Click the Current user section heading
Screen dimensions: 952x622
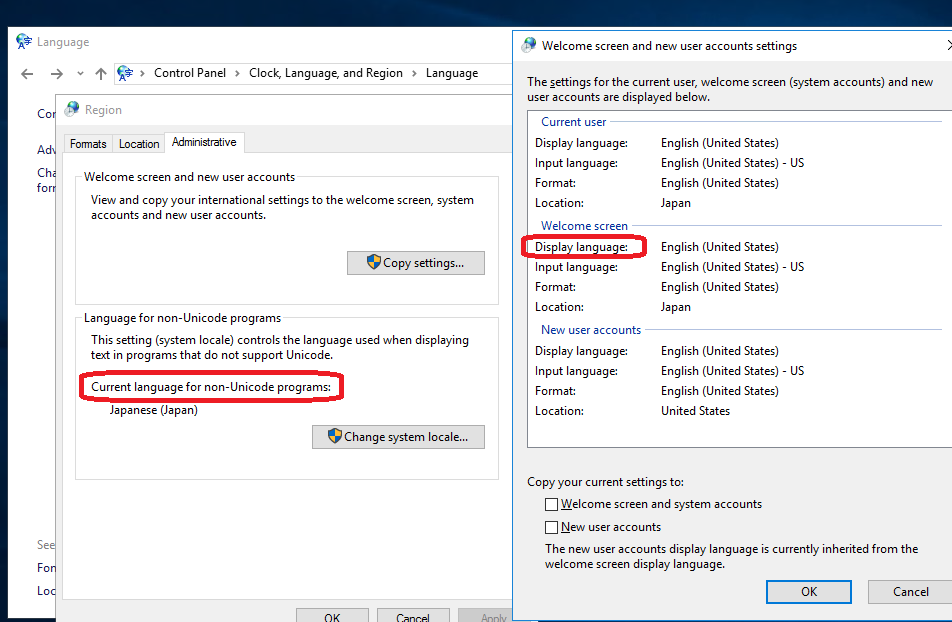[573, 121]
